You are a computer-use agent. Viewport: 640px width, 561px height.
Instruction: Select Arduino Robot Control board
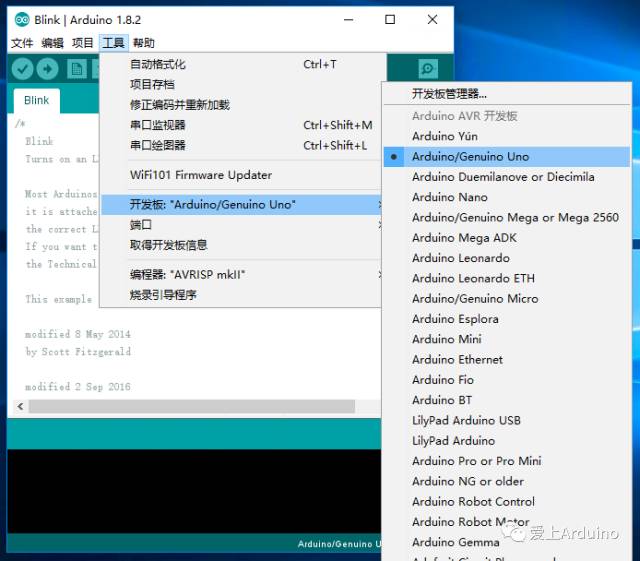[x=507, y=502]
